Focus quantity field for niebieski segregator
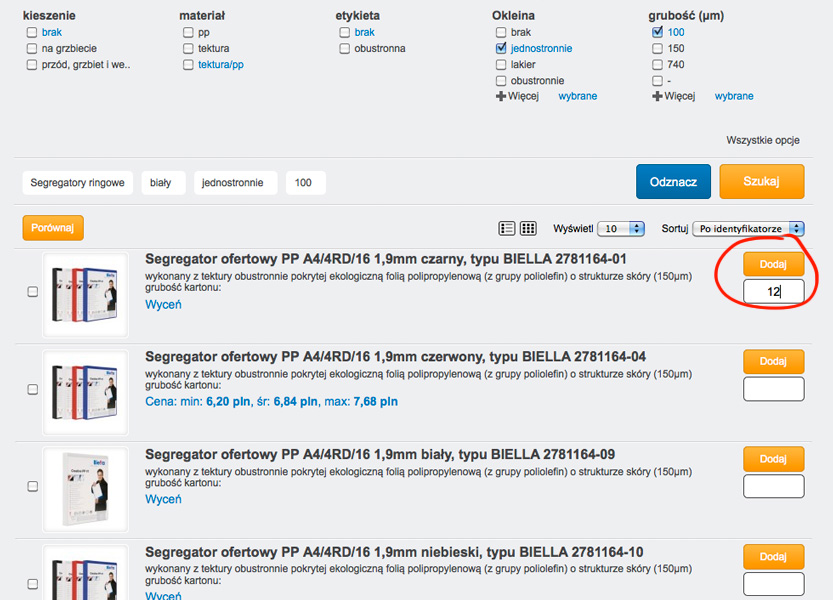This screenshot has height=600, width=833. [x=774, y=584]
